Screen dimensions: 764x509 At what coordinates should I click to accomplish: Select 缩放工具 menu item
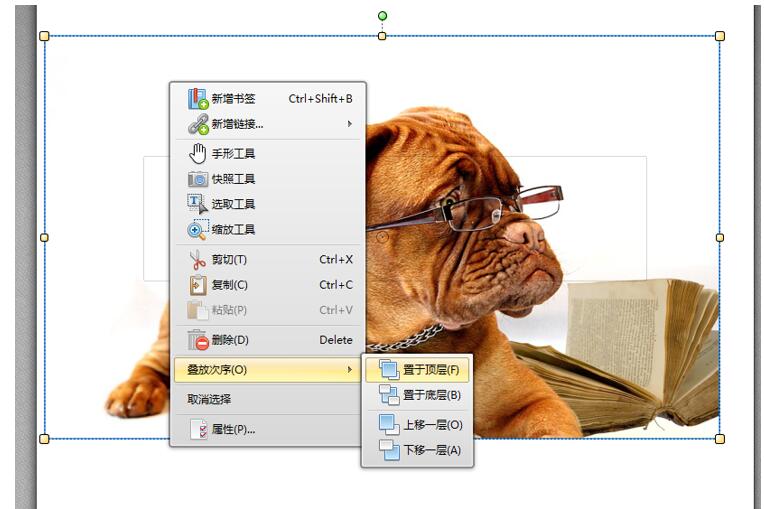(x=267, y=229)
